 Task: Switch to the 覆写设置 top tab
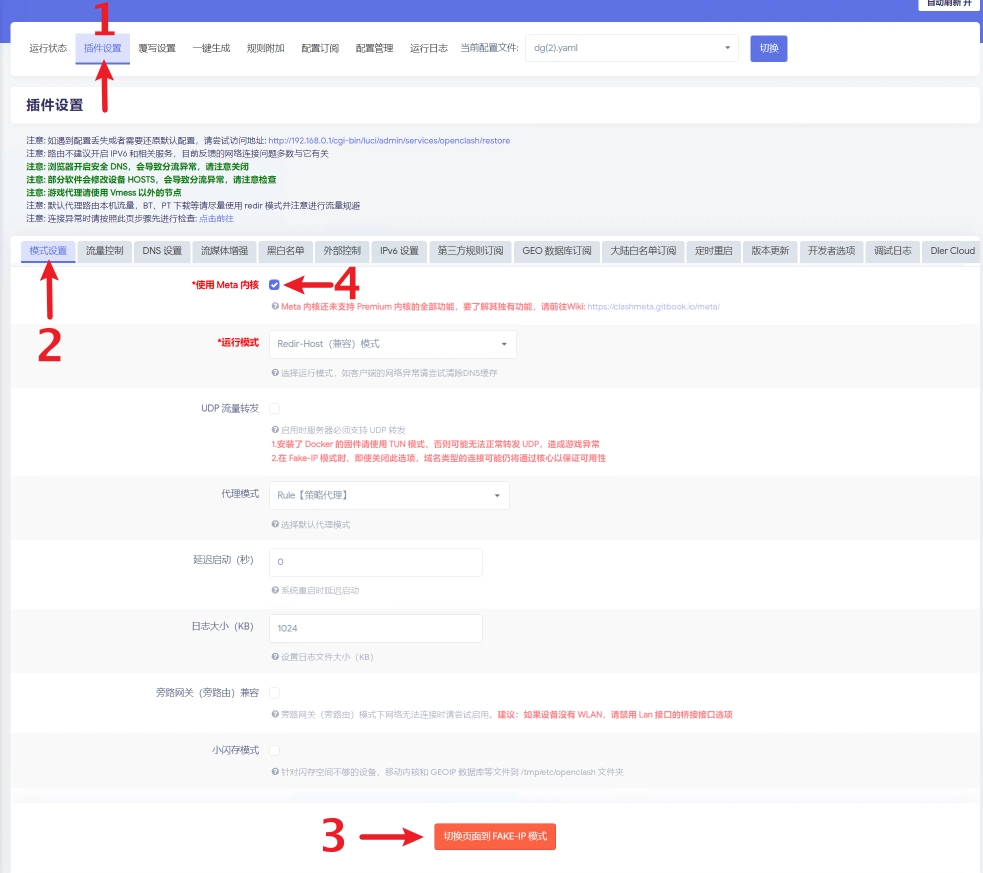click(157, 48)
